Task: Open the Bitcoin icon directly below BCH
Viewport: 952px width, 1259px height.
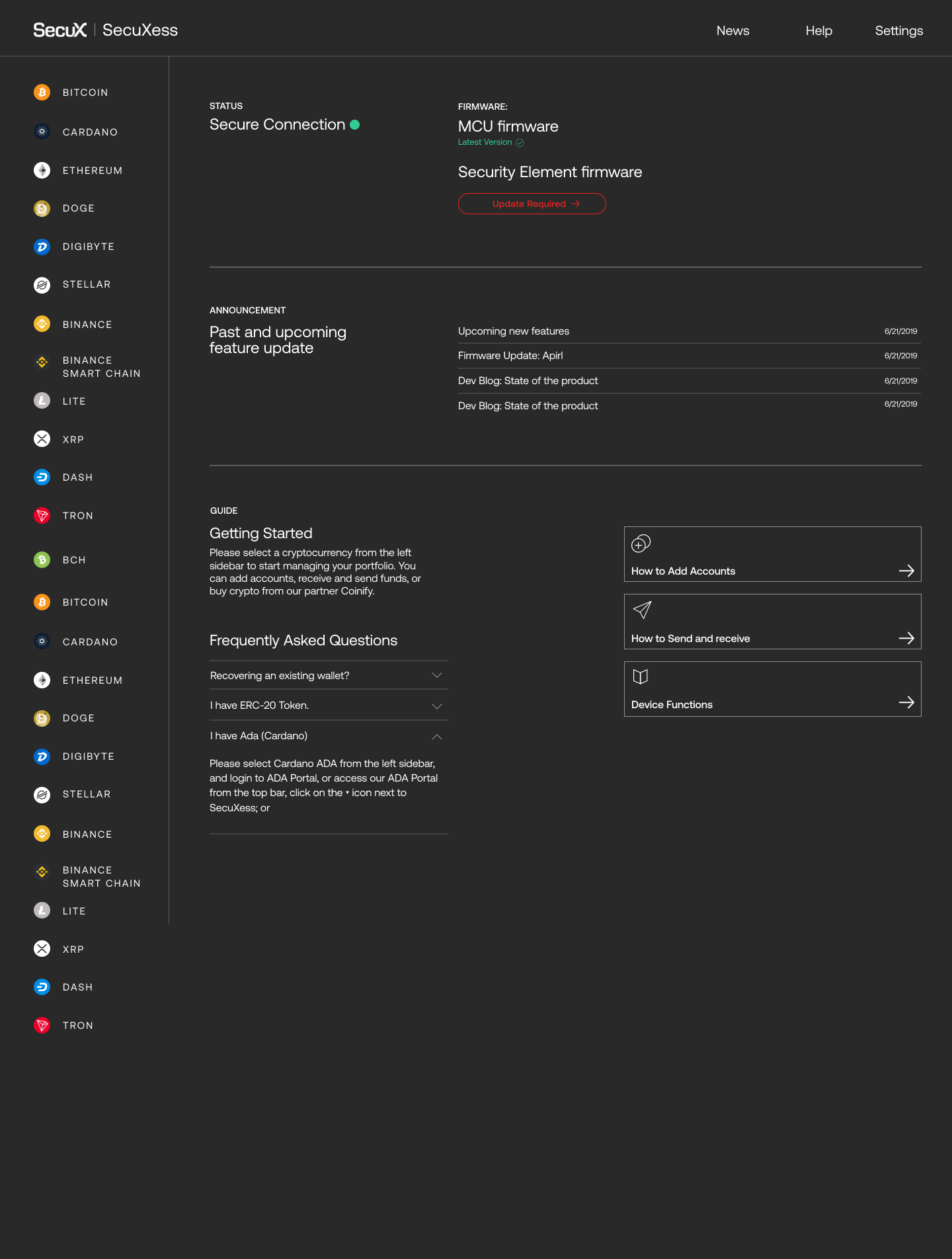Action: [x=42, y=602]
